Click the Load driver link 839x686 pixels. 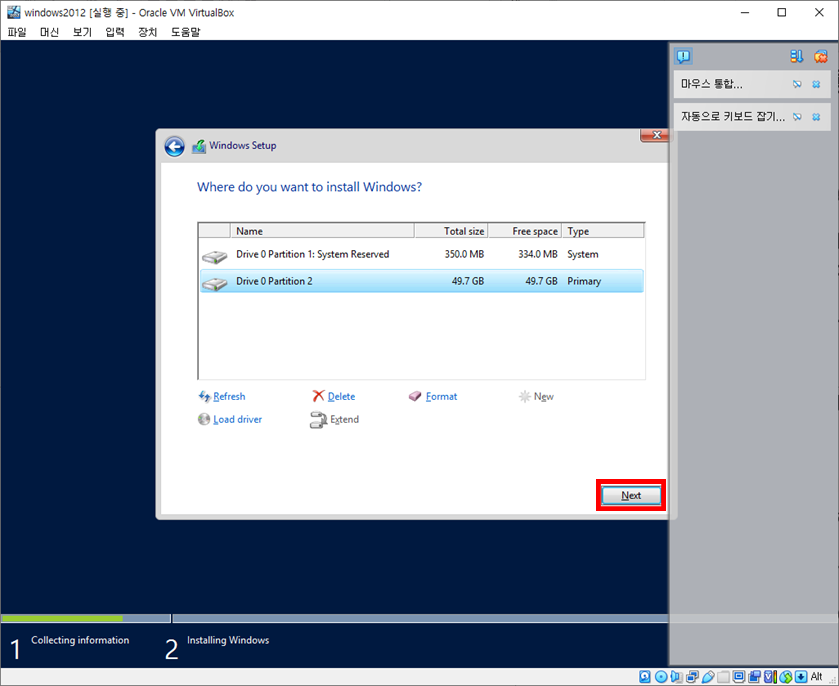[x=238, y=420]
